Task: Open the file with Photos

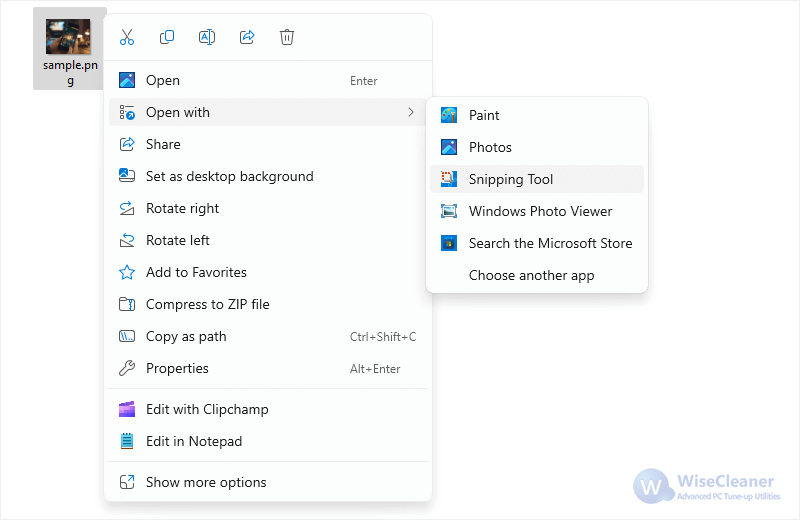Action: [537, 147]
